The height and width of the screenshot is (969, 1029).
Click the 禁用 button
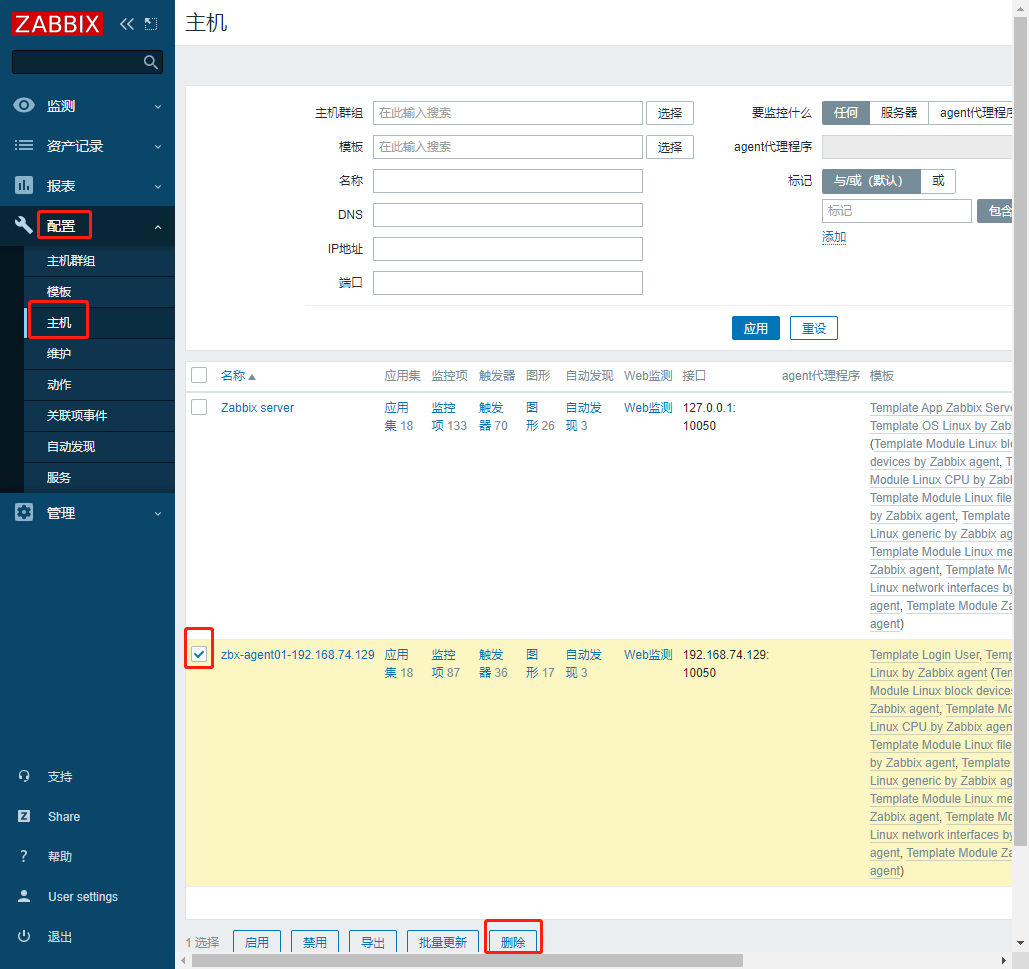coord(314,941)
